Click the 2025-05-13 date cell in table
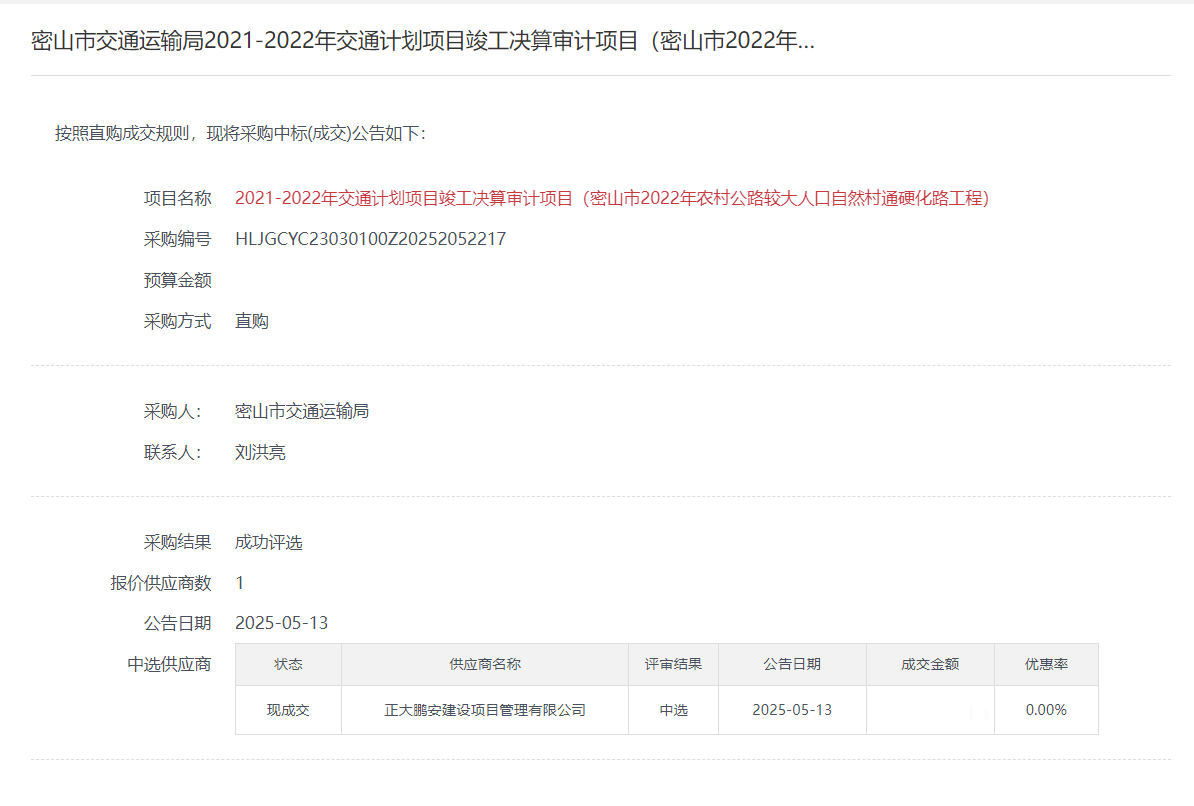This screenshot has height=806, width=1194. (x=792, y=710)
